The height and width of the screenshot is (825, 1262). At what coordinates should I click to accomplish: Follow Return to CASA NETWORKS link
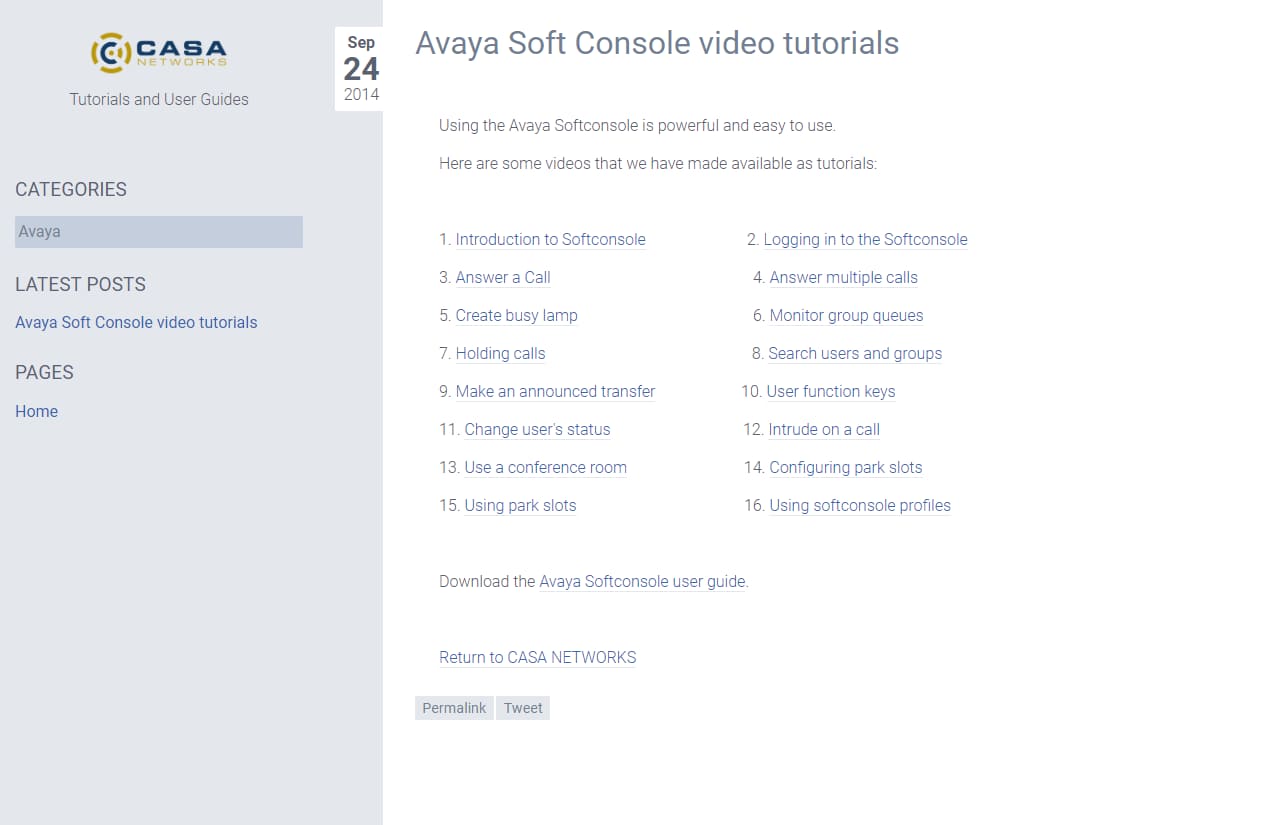[x=537, y=658]
